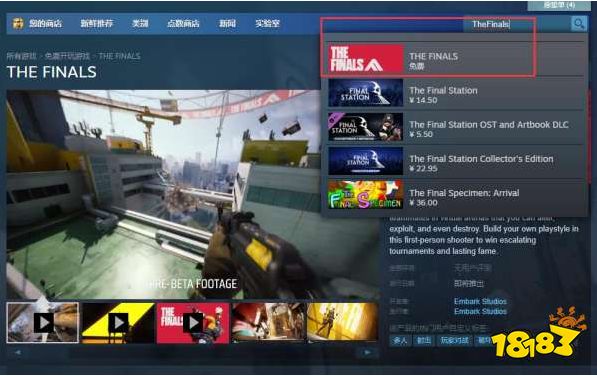Viewport: 597px width, 376px height.
Task: Open The Final Station OST and Artbook DLC
Action: (x=455, y=127)
